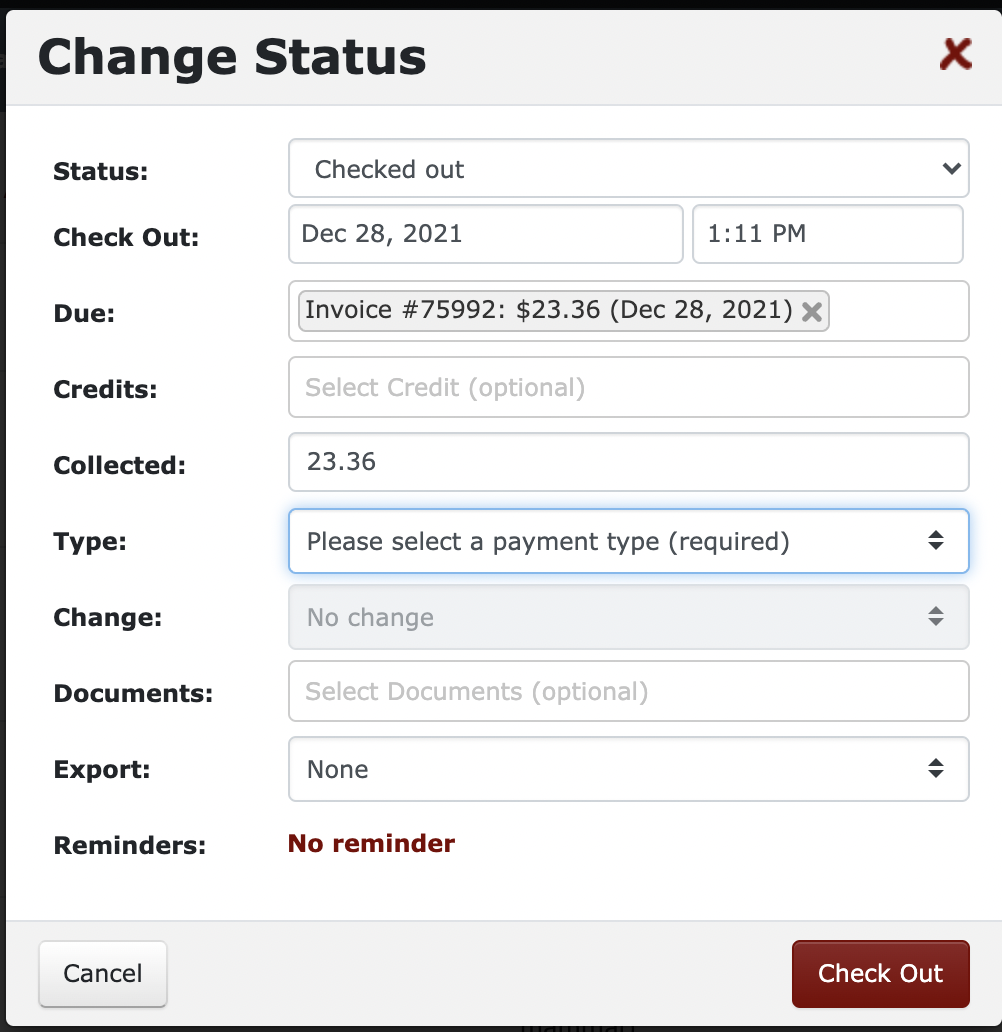This screenshot has height=1032, width=1002.
Task: Click the Cancel button
Action: pyautogui.click(x=103, y=973)
